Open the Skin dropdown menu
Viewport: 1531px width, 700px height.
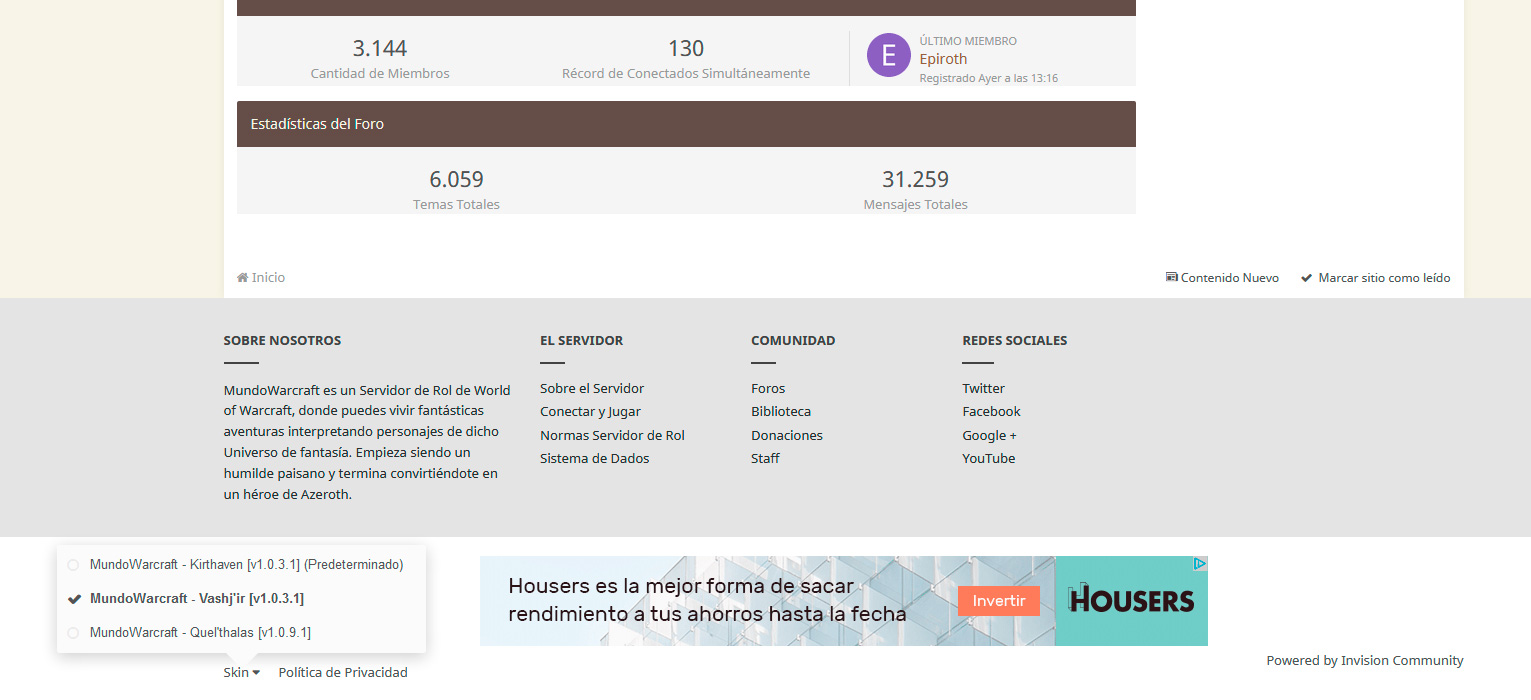point(241,673)
